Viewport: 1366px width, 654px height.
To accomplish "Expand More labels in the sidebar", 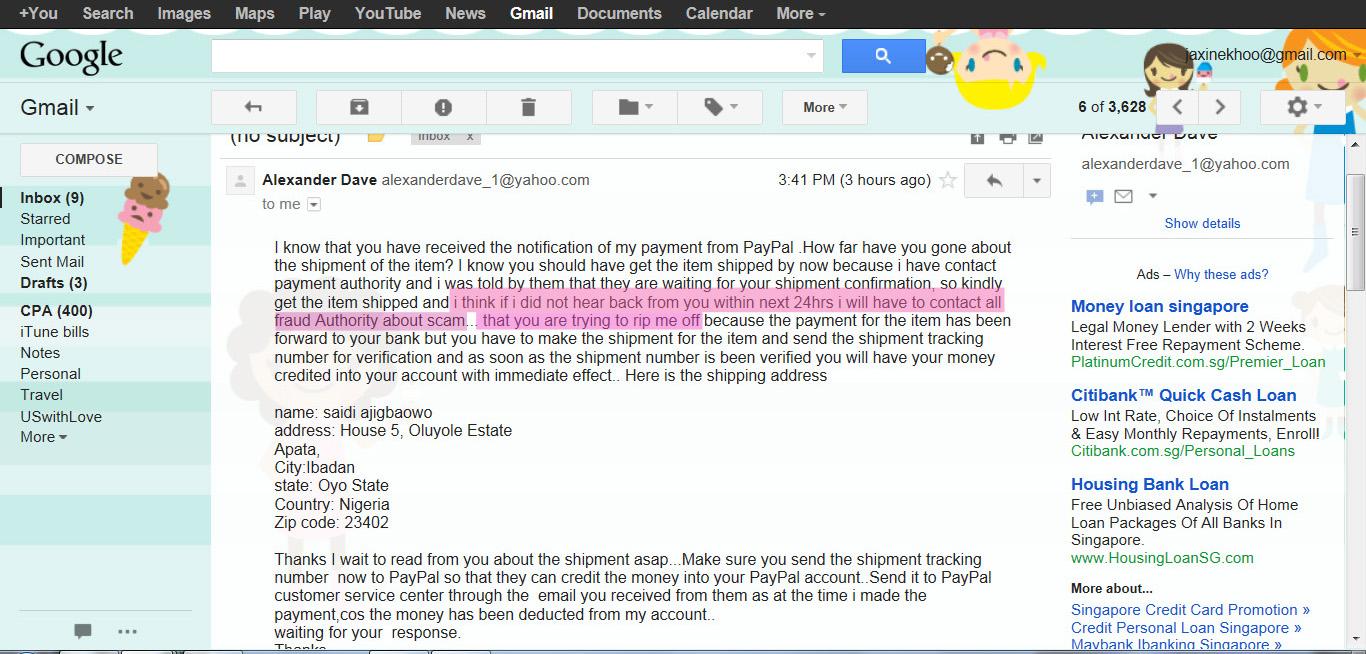I will [x=44, y=437].
